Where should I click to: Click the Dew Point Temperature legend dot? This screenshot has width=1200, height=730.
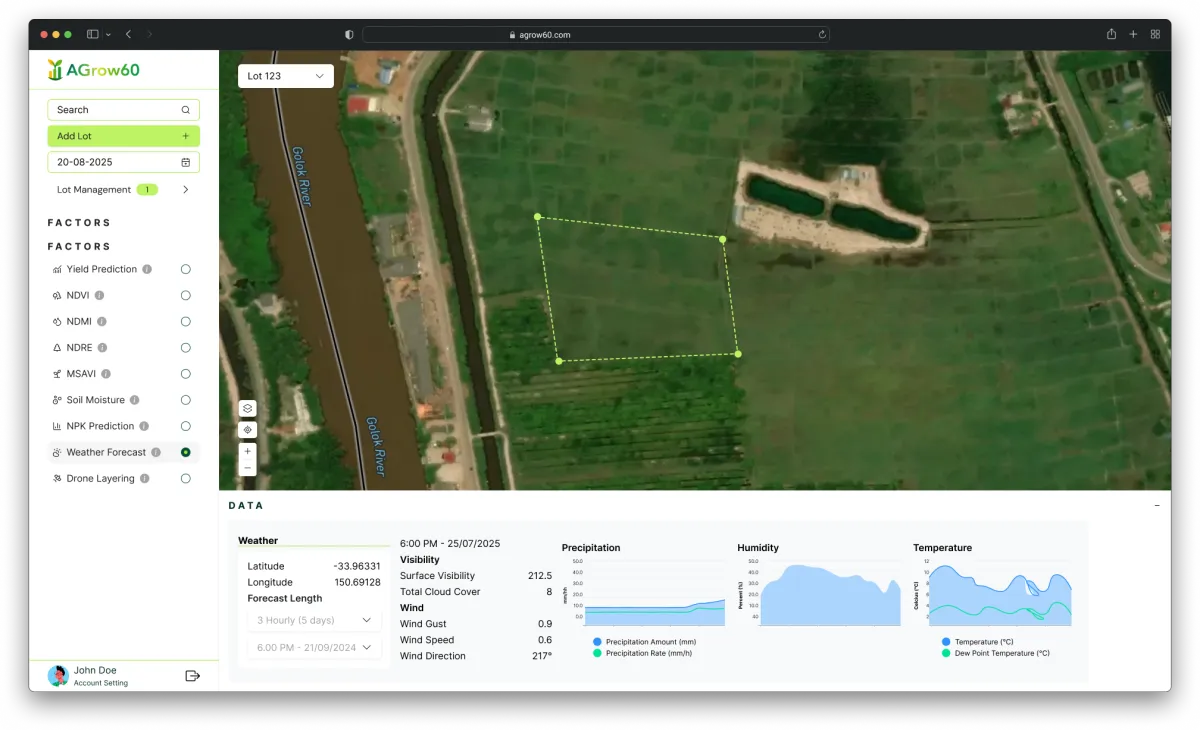pos(946,653)
